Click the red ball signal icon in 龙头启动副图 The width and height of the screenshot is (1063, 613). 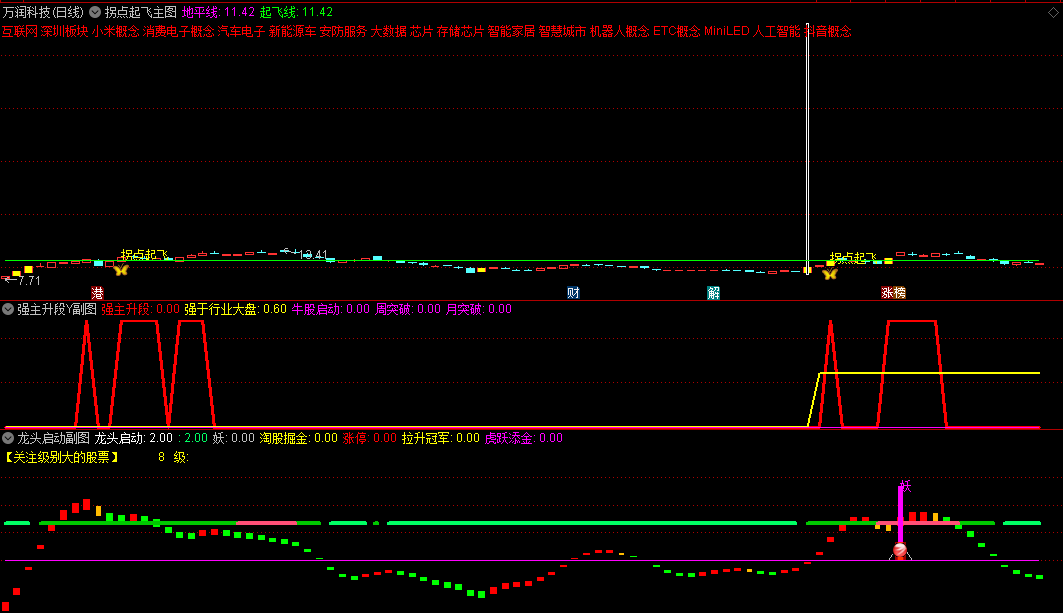(900, 550)
